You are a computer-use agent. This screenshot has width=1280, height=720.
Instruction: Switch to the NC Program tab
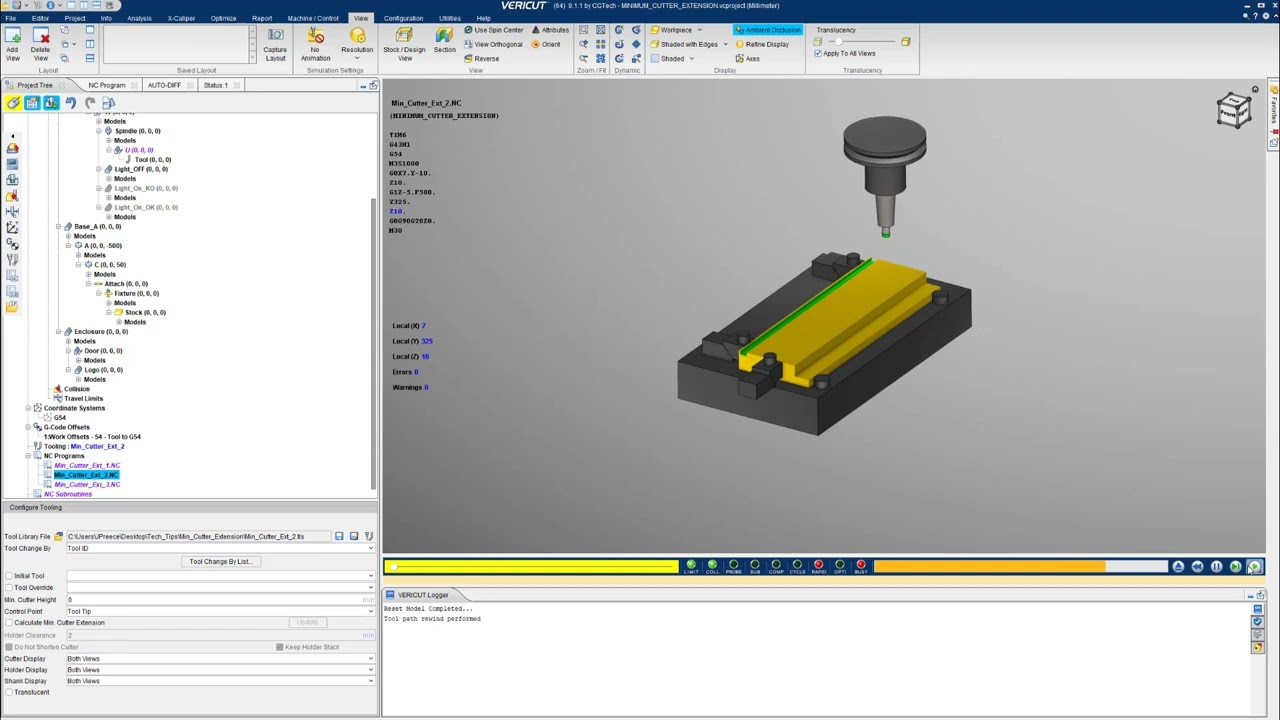click(x=107, y=85)
